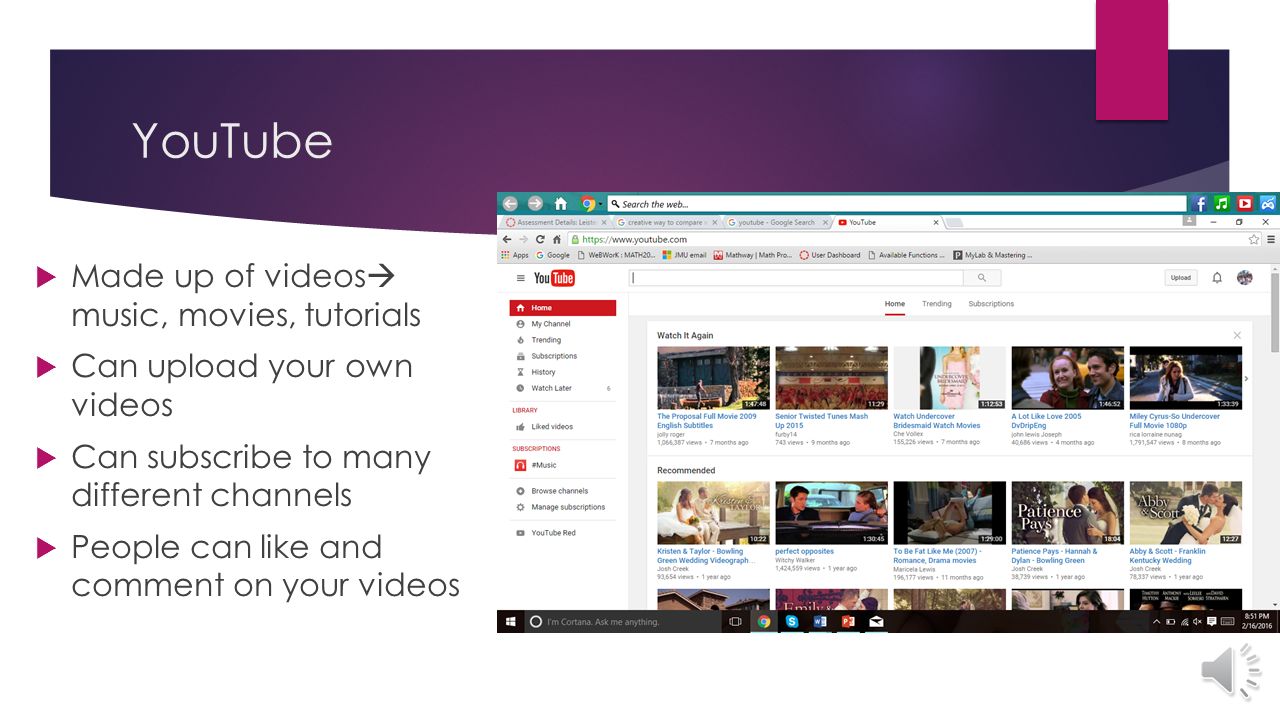Open Task View on taskbar
Screen dimensions: 1280x720
[x=735, y=621]
